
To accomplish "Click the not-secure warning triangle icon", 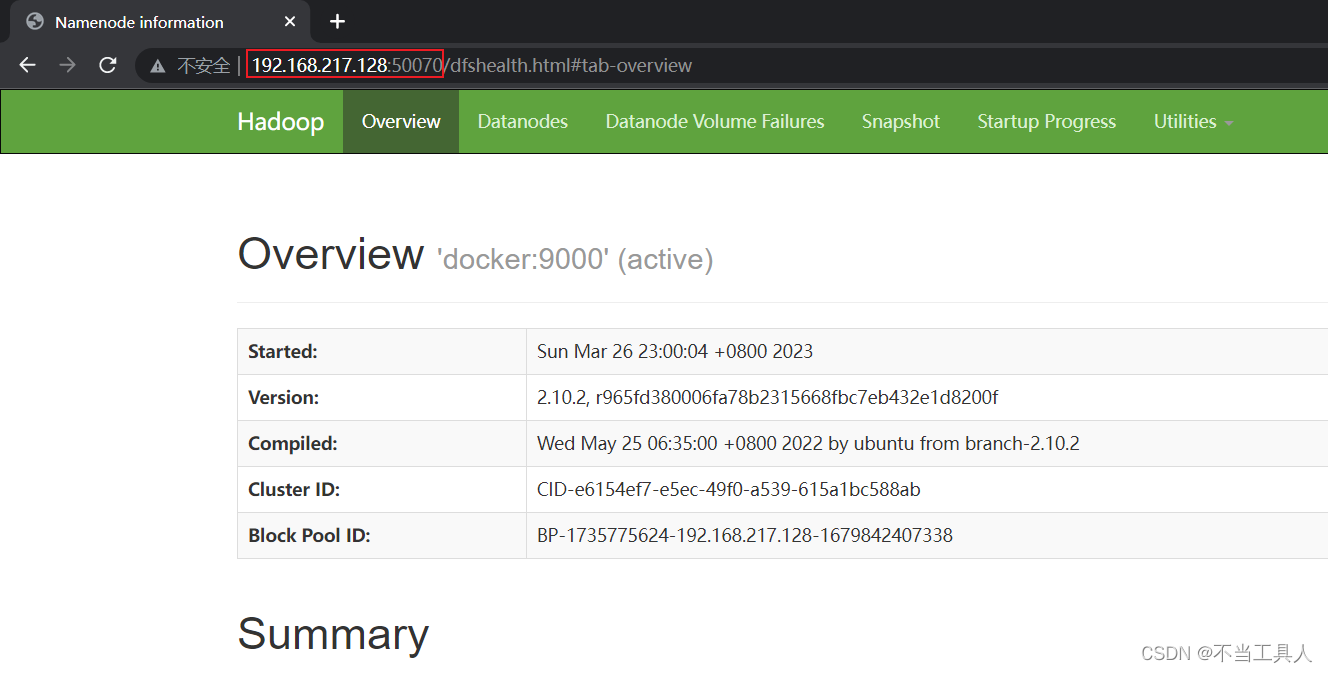I will [x=157, y=66].
